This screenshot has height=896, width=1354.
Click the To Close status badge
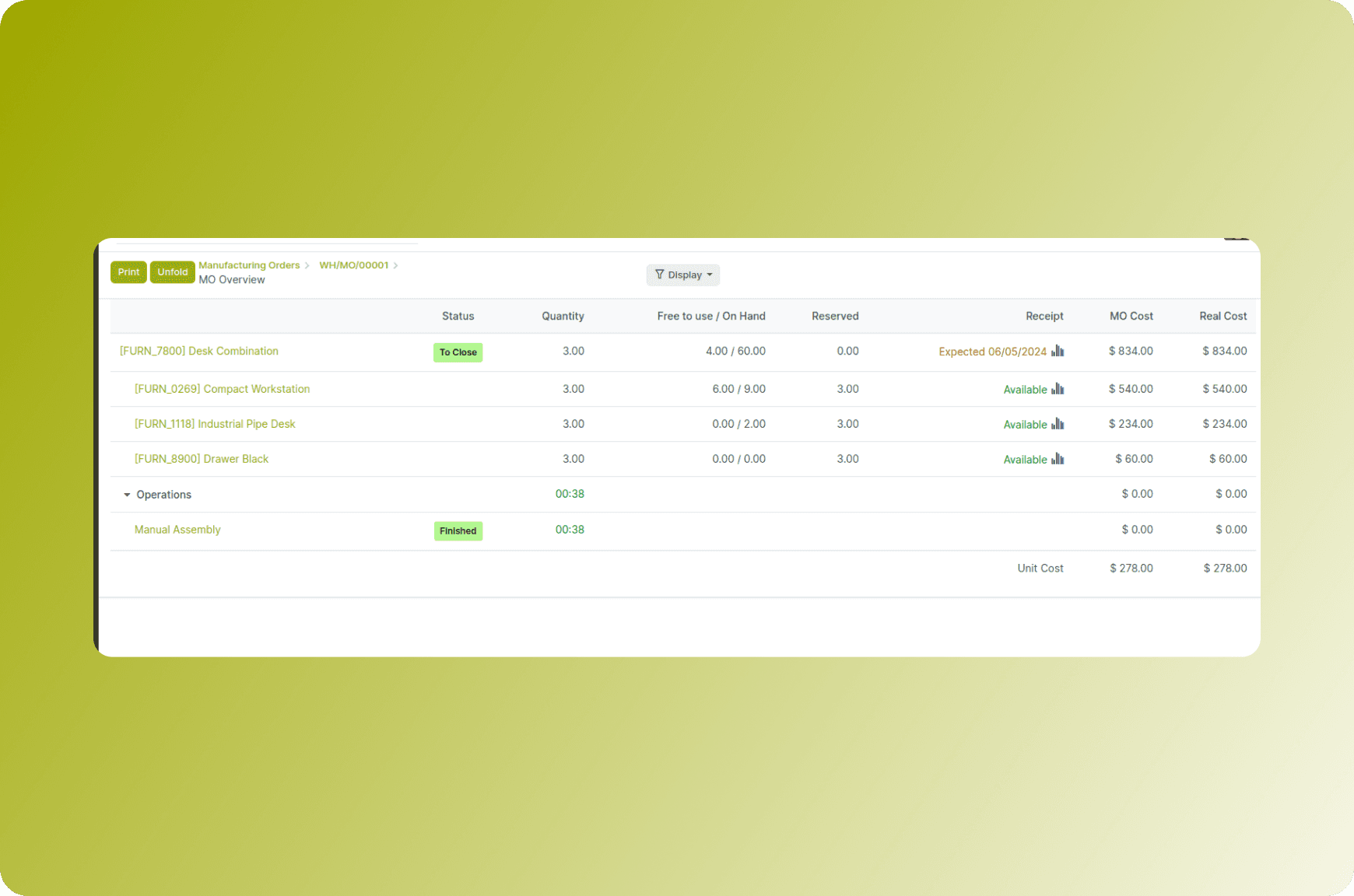tap(458, 352)
